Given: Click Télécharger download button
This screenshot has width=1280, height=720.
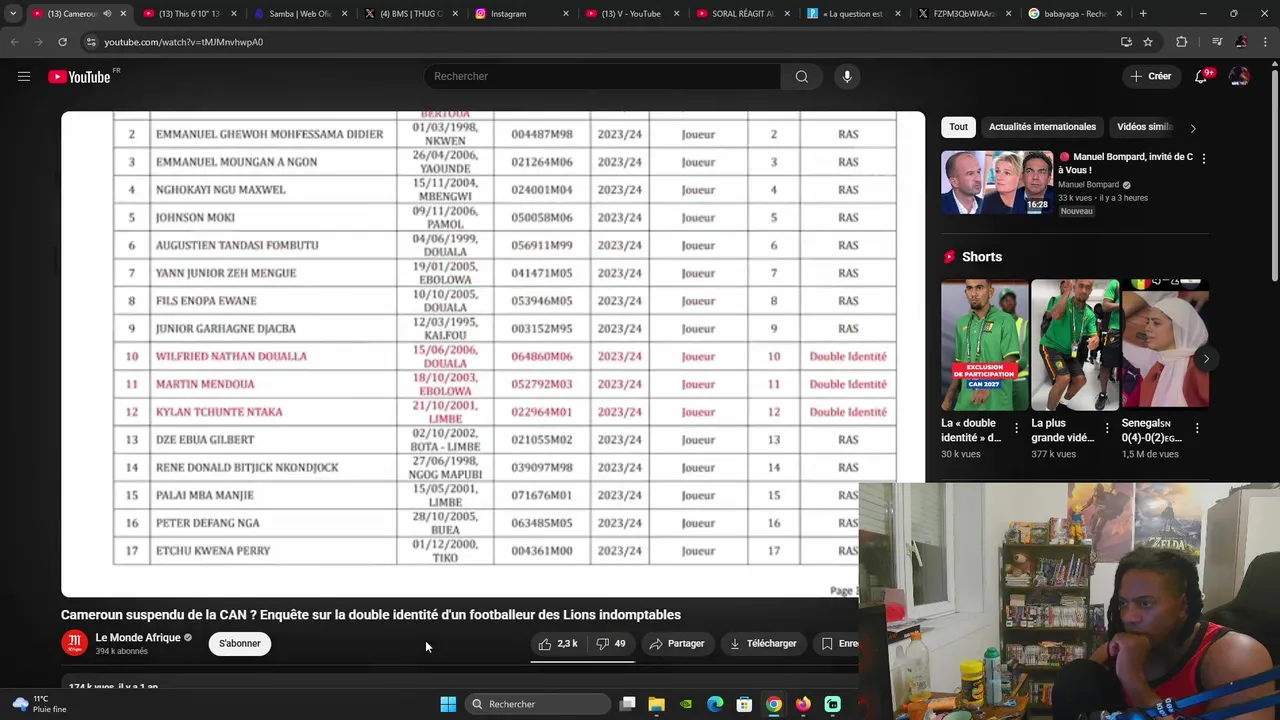Looking at the screenshot, I should (x=763, y=644).
